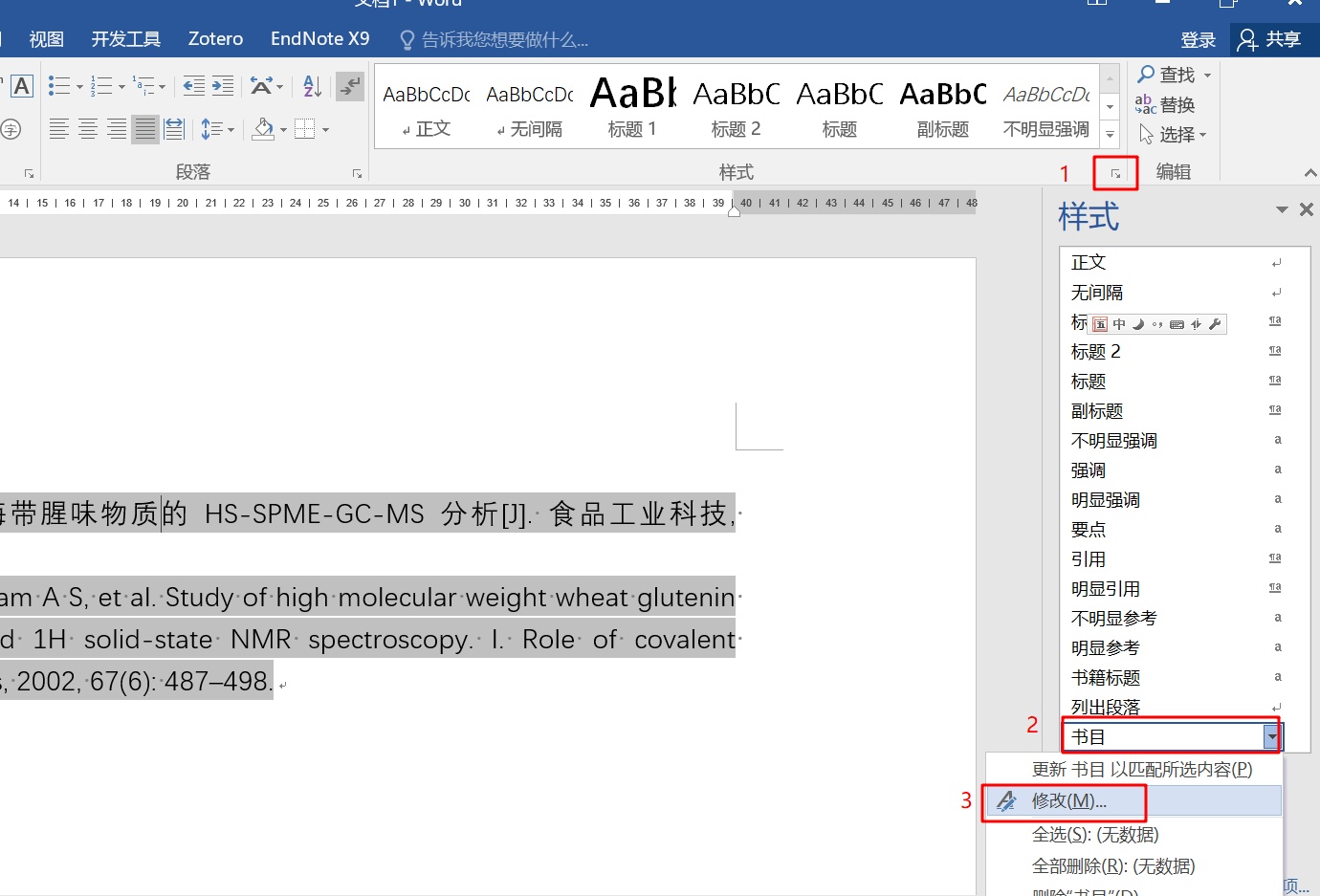Click the 修改 pencil icon
The width and height of the screenshot is (1320, 896).
[x=1006, y=801]
